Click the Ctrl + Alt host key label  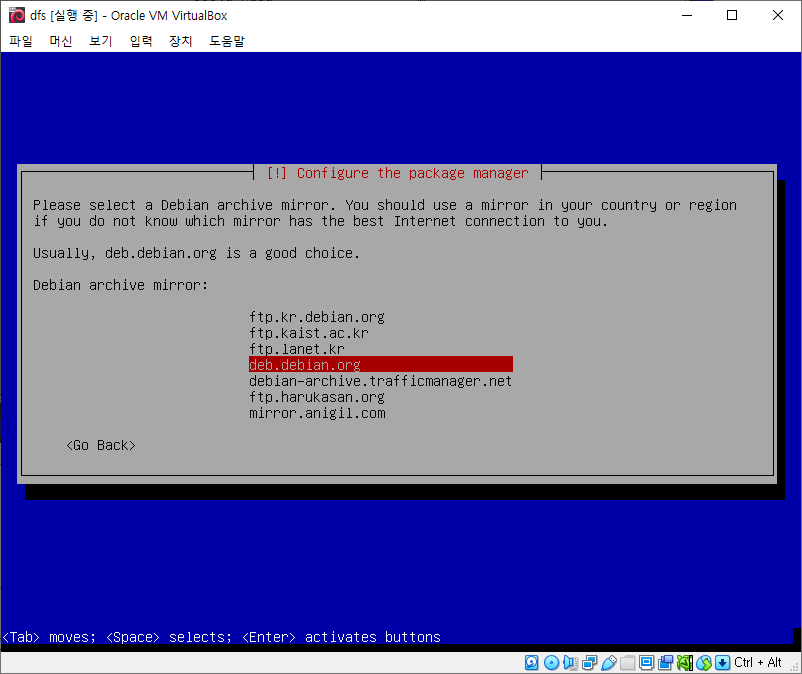[758, 663]
